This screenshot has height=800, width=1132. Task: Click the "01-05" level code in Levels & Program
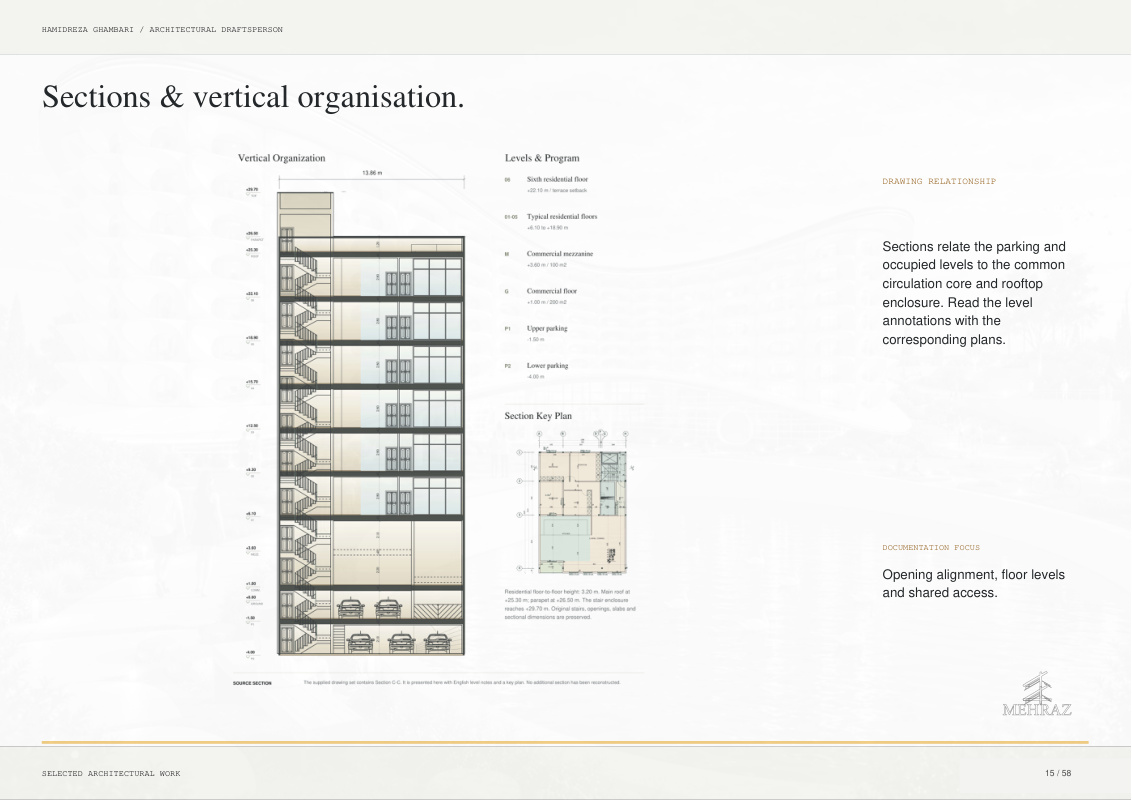(x=511, y=217)
